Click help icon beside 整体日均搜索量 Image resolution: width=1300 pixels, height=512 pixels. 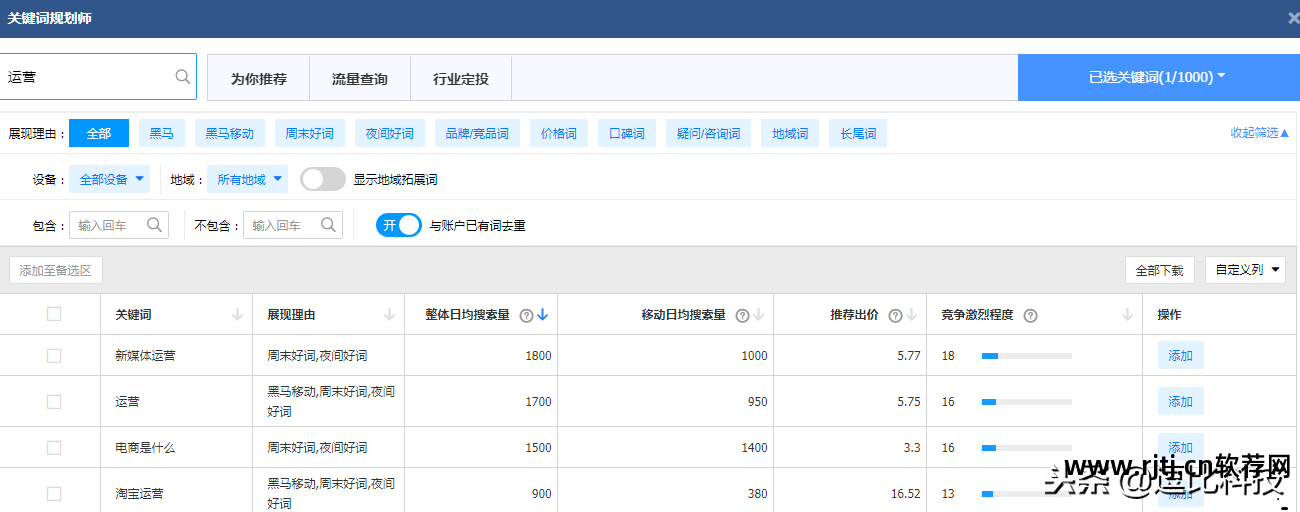point(526,315)
